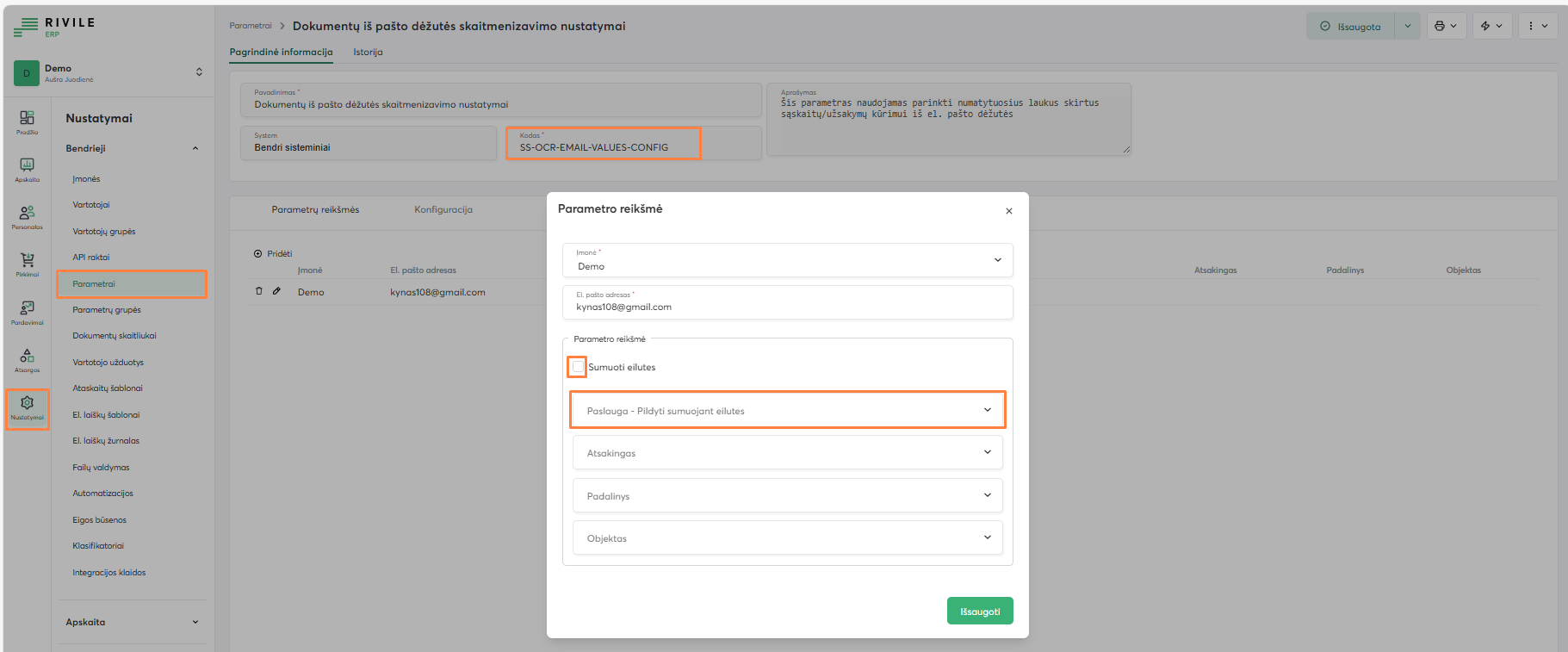
Task: Open the Pardavimai sidebar icon
Action: click(27, 312)
